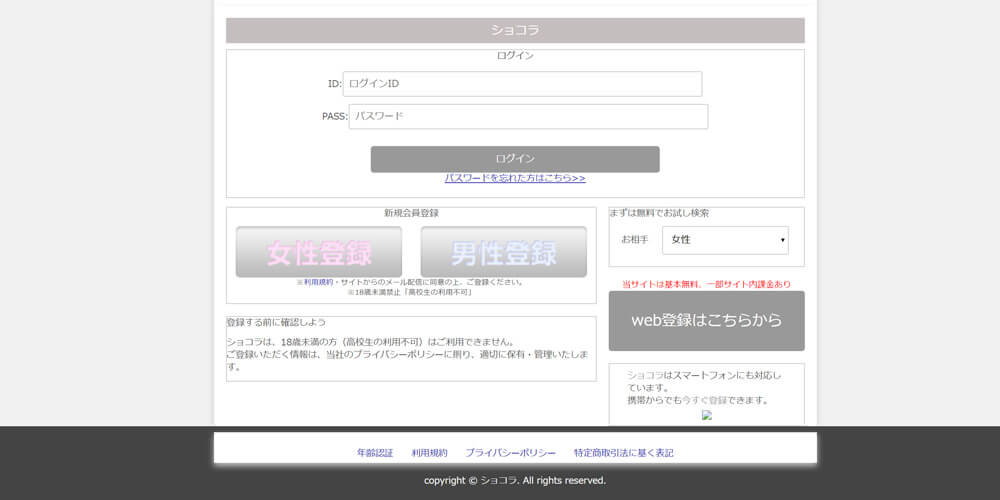Viewport: 1000px width, 500px height.
Task: Focus the パスワード input field
Action: [528, 117]
